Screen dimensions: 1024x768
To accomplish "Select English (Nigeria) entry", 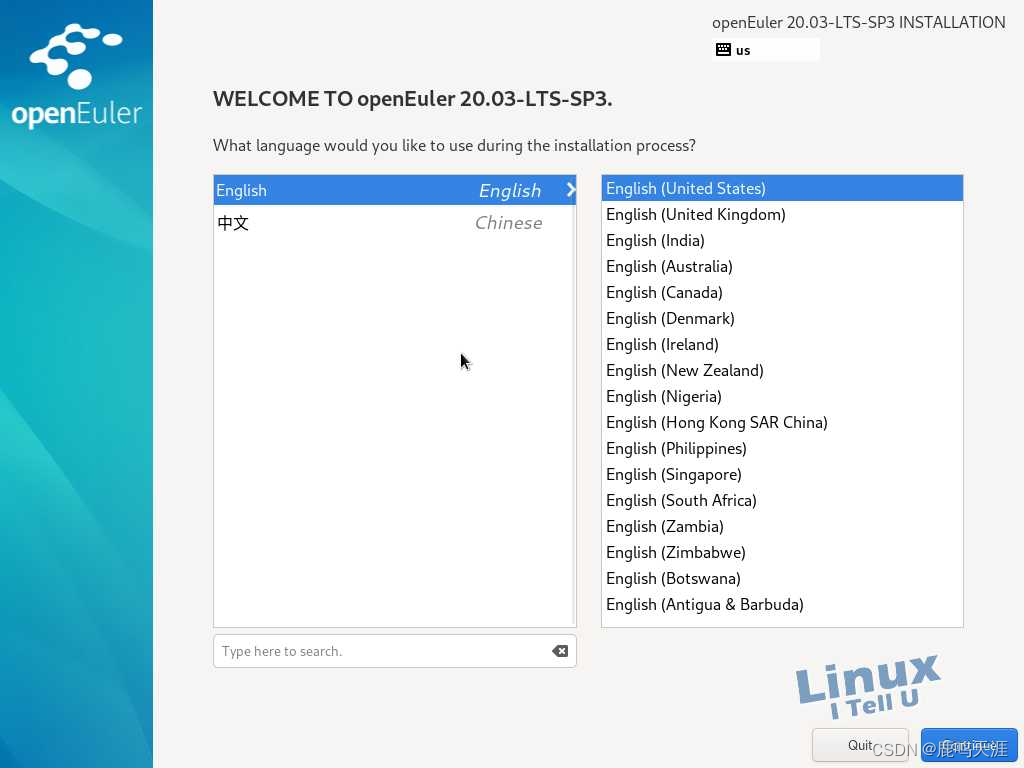I will pos(782,396).
